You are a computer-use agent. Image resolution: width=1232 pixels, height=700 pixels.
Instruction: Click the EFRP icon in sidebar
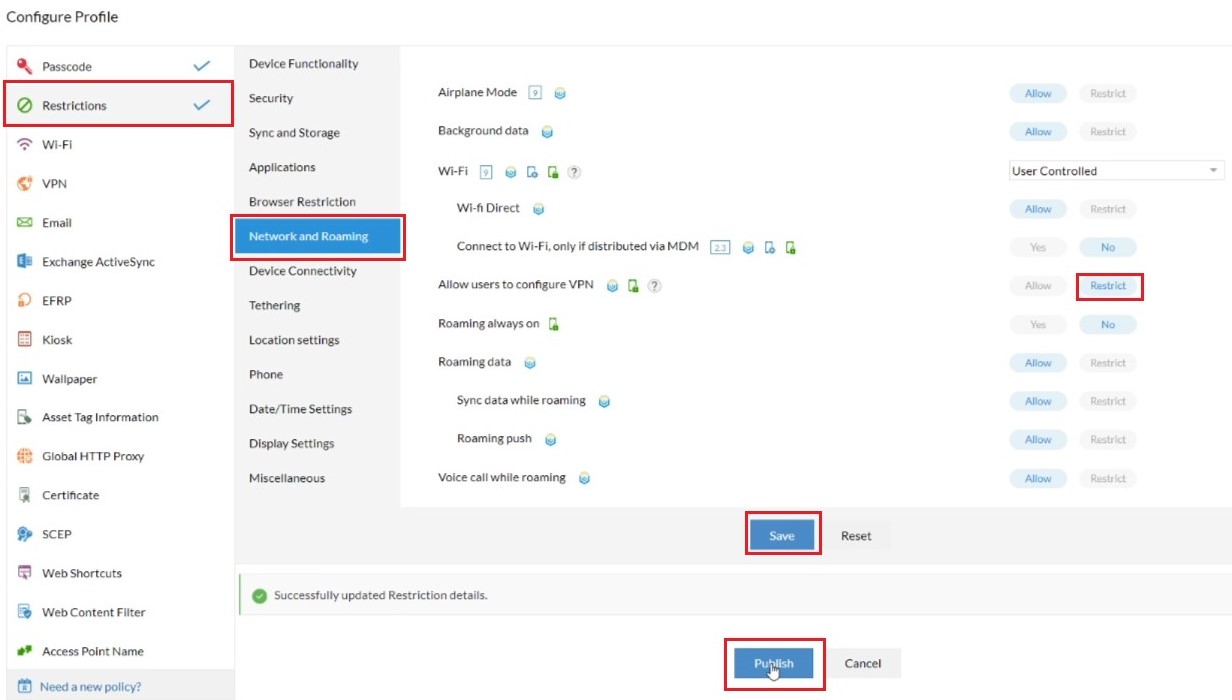25,301
